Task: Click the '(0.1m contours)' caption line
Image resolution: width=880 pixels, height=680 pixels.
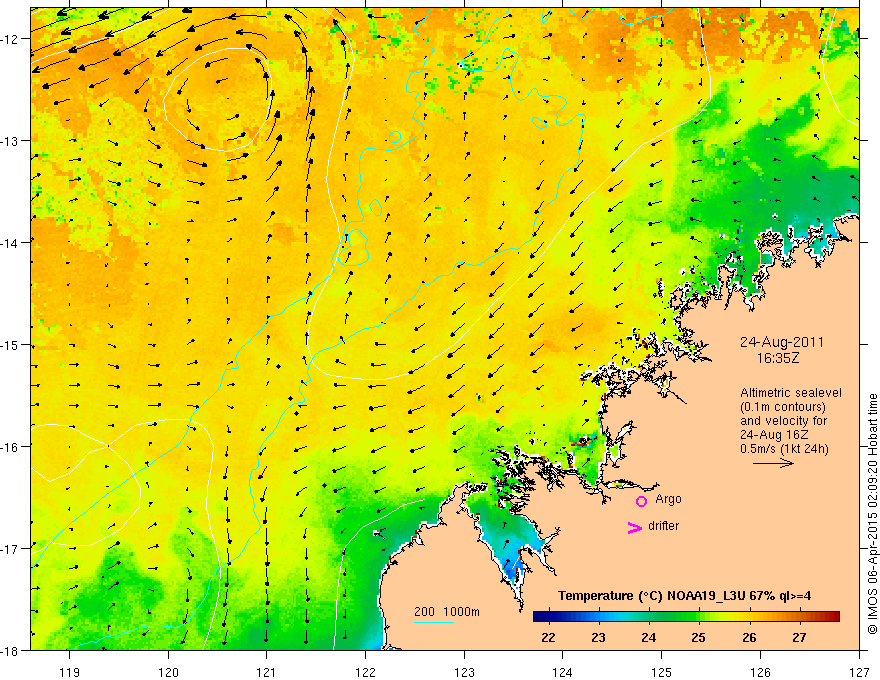Action: (782, 407)
